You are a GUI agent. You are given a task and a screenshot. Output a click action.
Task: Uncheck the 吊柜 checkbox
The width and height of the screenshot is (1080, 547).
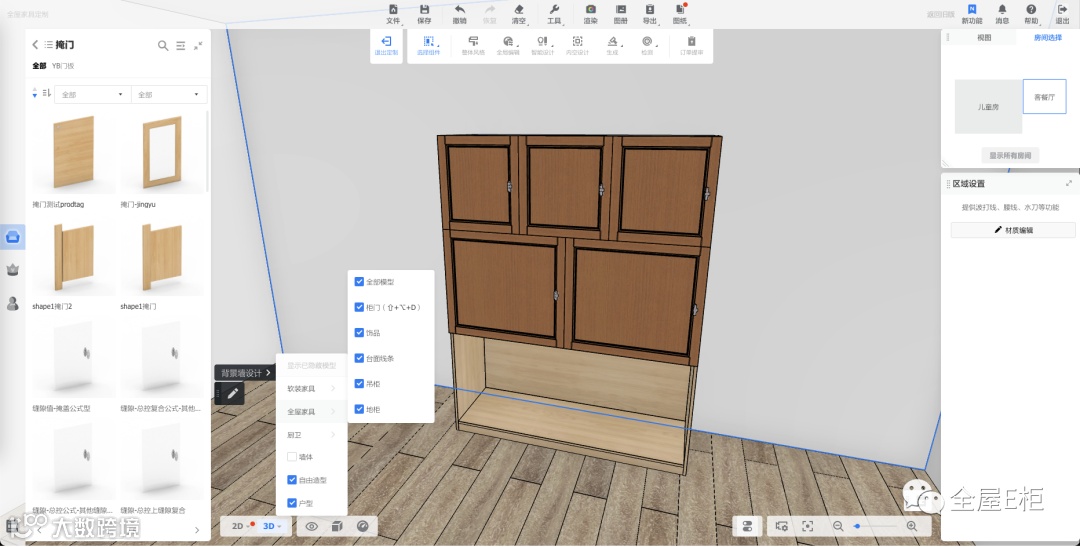[360, 384]
